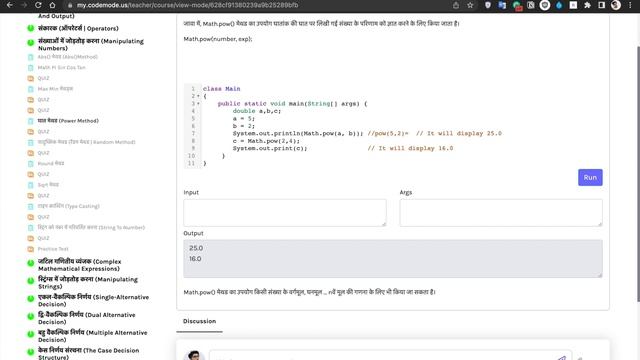Open the Type Casting lesson
Image resolution: width=640 pixels, height=360 pixels.
pyautogui.click(x=69, y=206)
